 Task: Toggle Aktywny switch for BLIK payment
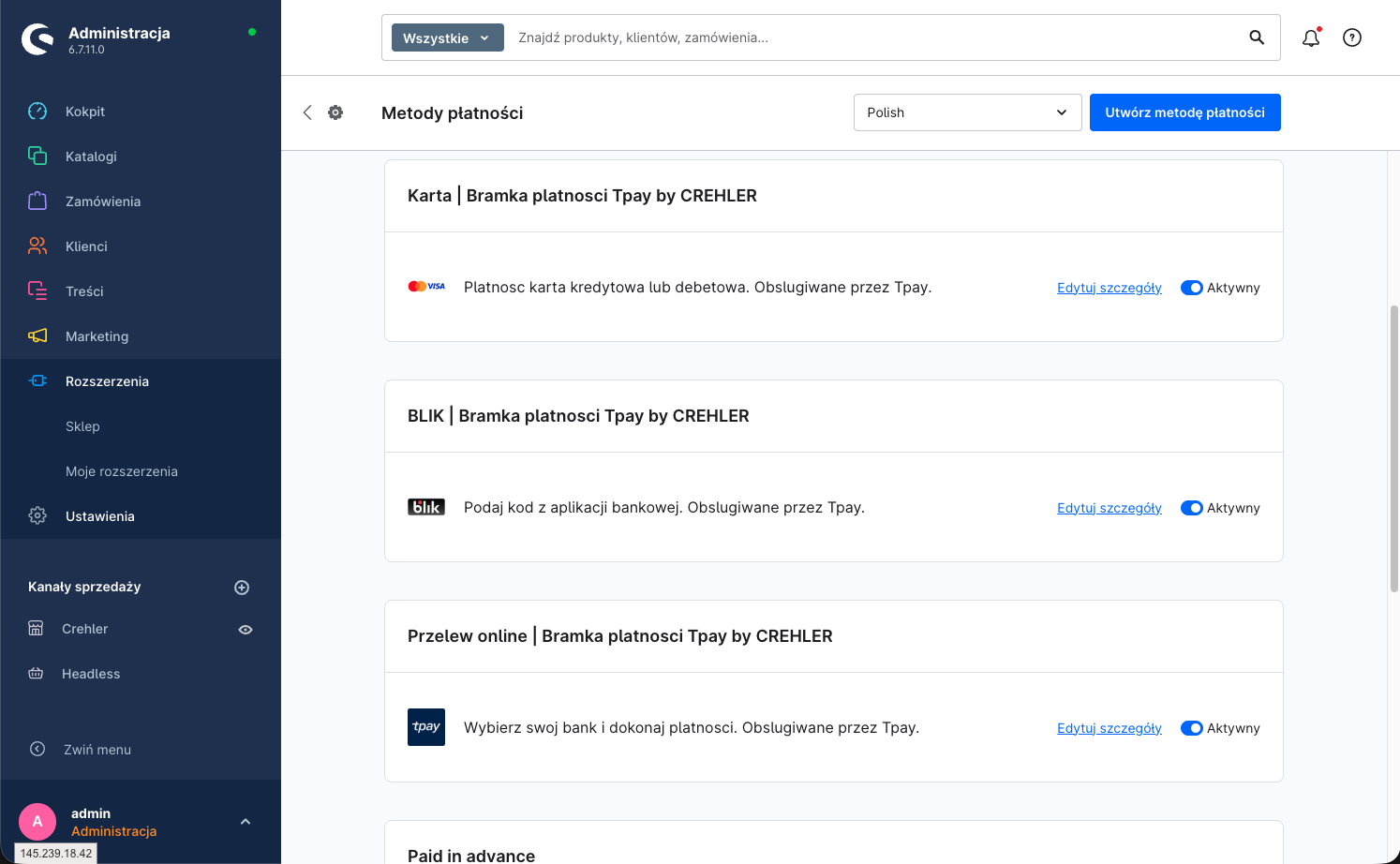1192,508
